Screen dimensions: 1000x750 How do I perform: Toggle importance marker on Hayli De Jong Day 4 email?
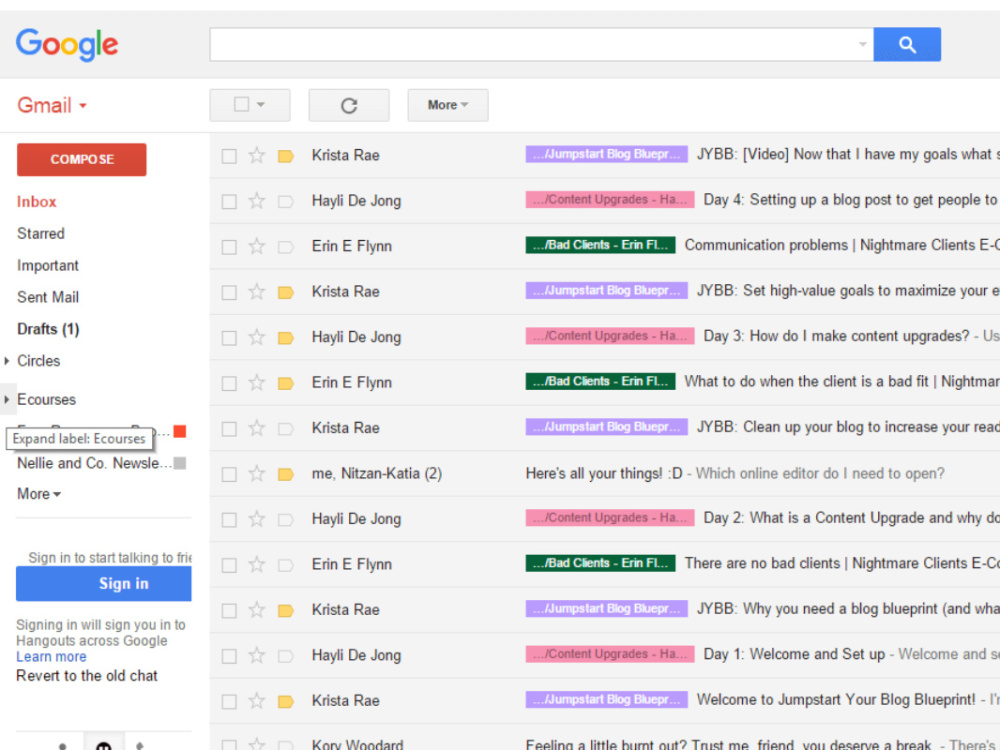point(286,202)
